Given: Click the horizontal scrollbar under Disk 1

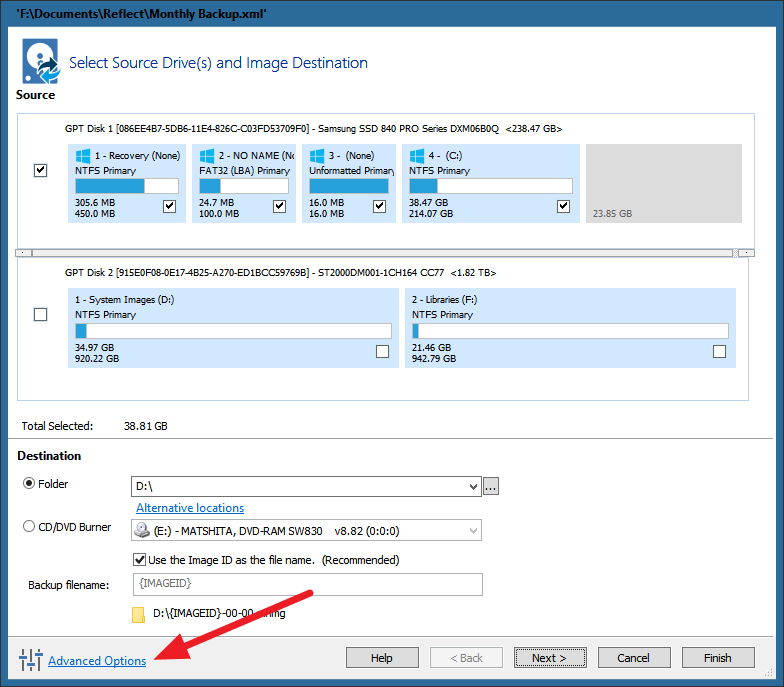Looking at the screenshot, I should [x=382, y=253].
